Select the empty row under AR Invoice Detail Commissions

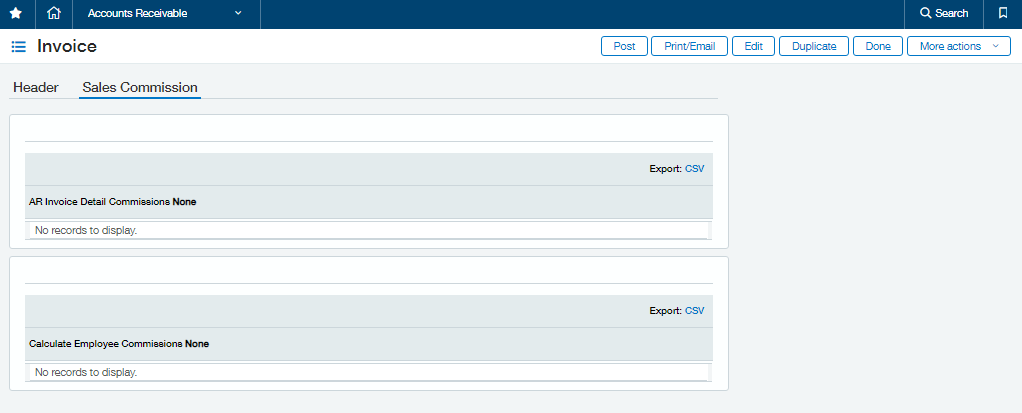tap(369, 230)
